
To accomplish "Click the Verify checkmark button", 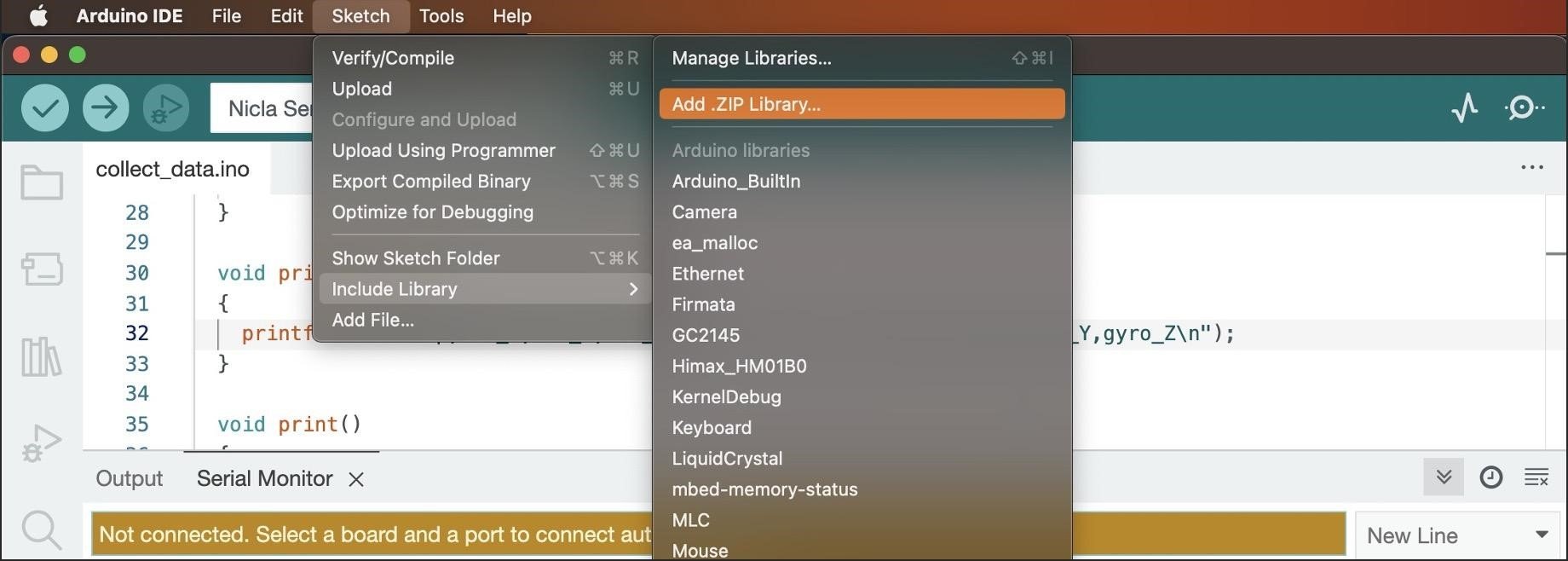I will [44, 108].
